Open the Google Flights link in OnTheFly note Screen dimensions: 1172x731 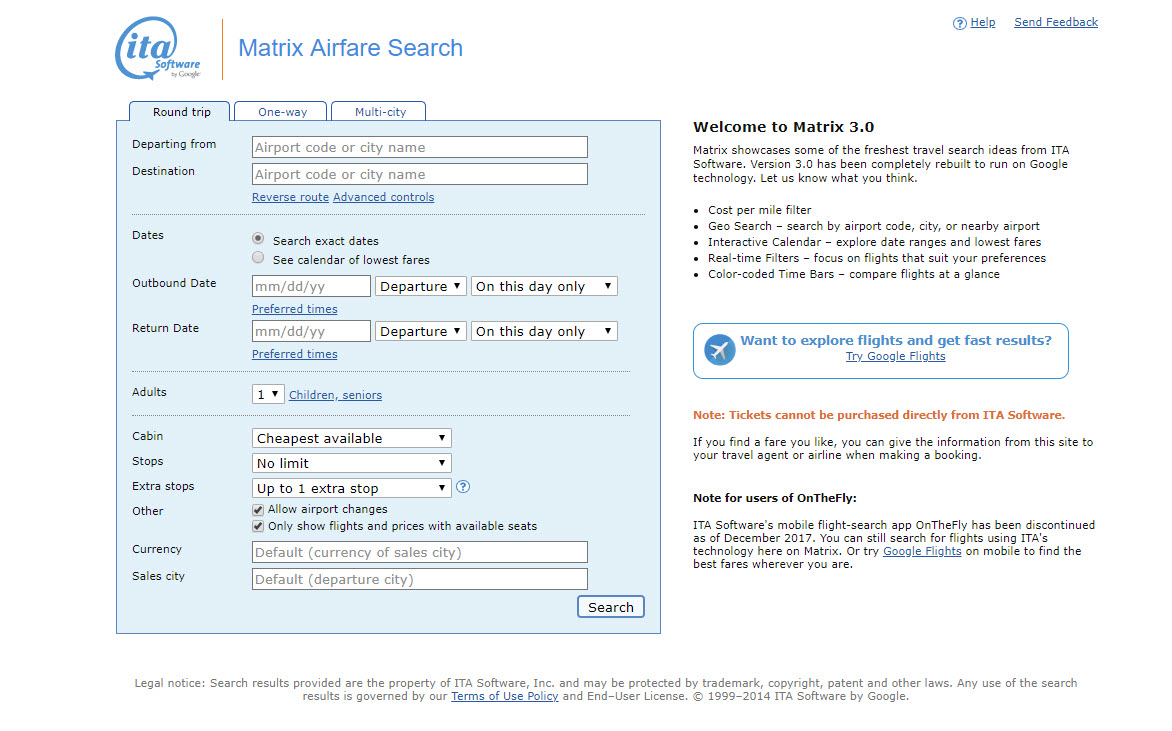922,552
